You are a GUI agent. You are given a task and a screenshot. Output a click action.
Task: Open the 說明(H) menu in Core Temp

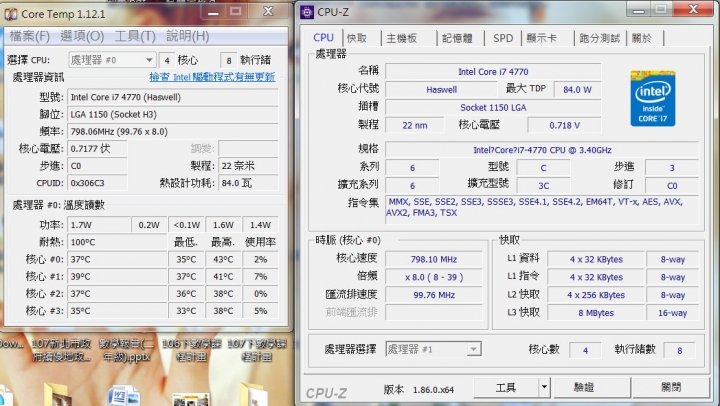point(187,36)
